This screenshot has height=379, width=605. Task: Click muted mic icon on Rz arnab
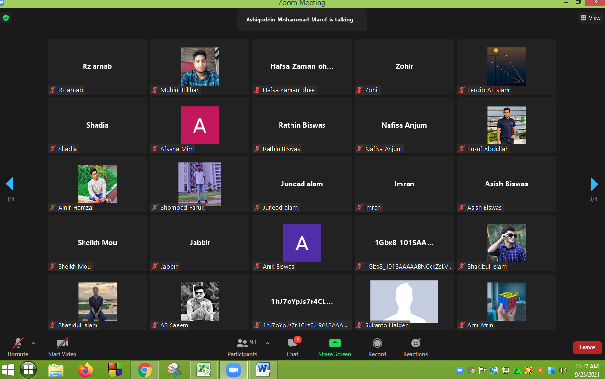(53, 90)
